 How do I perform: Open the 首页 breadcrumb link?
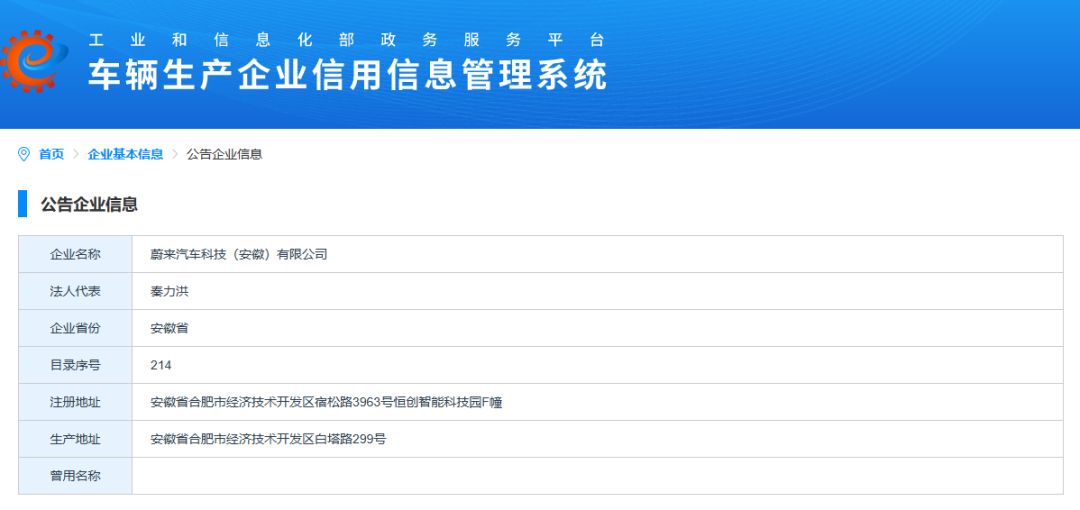51,154
